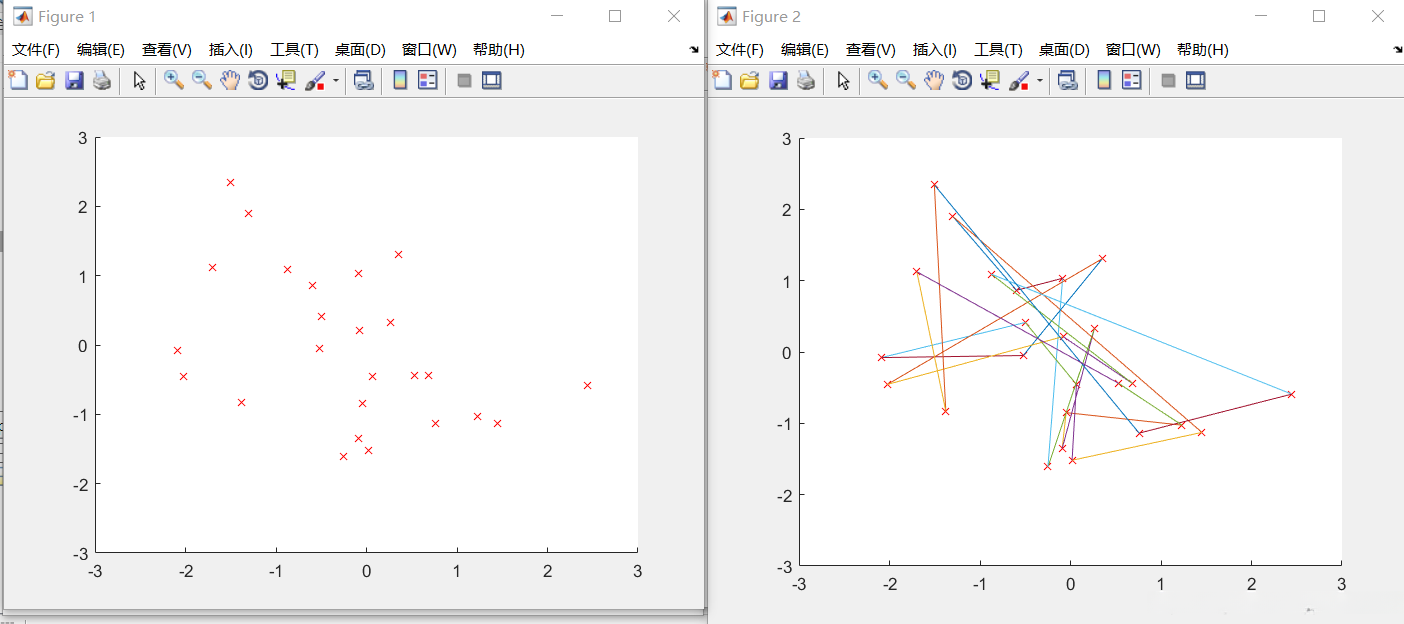The height and width of the screenshot is (624, 1404).
Task: Show Plot Tools and dock Figure 2
Action: tap(1195, 81)
